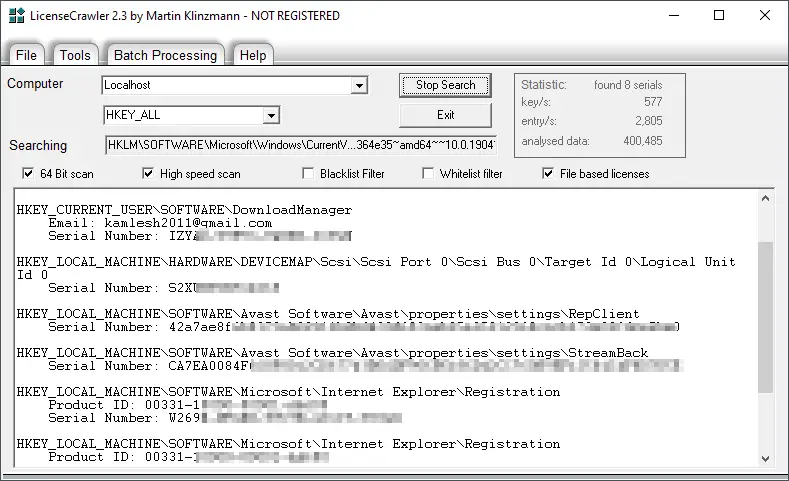This screenshot has height=481, width=789.
Task: Click the Avast StreamBack registry key line
Action: (332, 353)
